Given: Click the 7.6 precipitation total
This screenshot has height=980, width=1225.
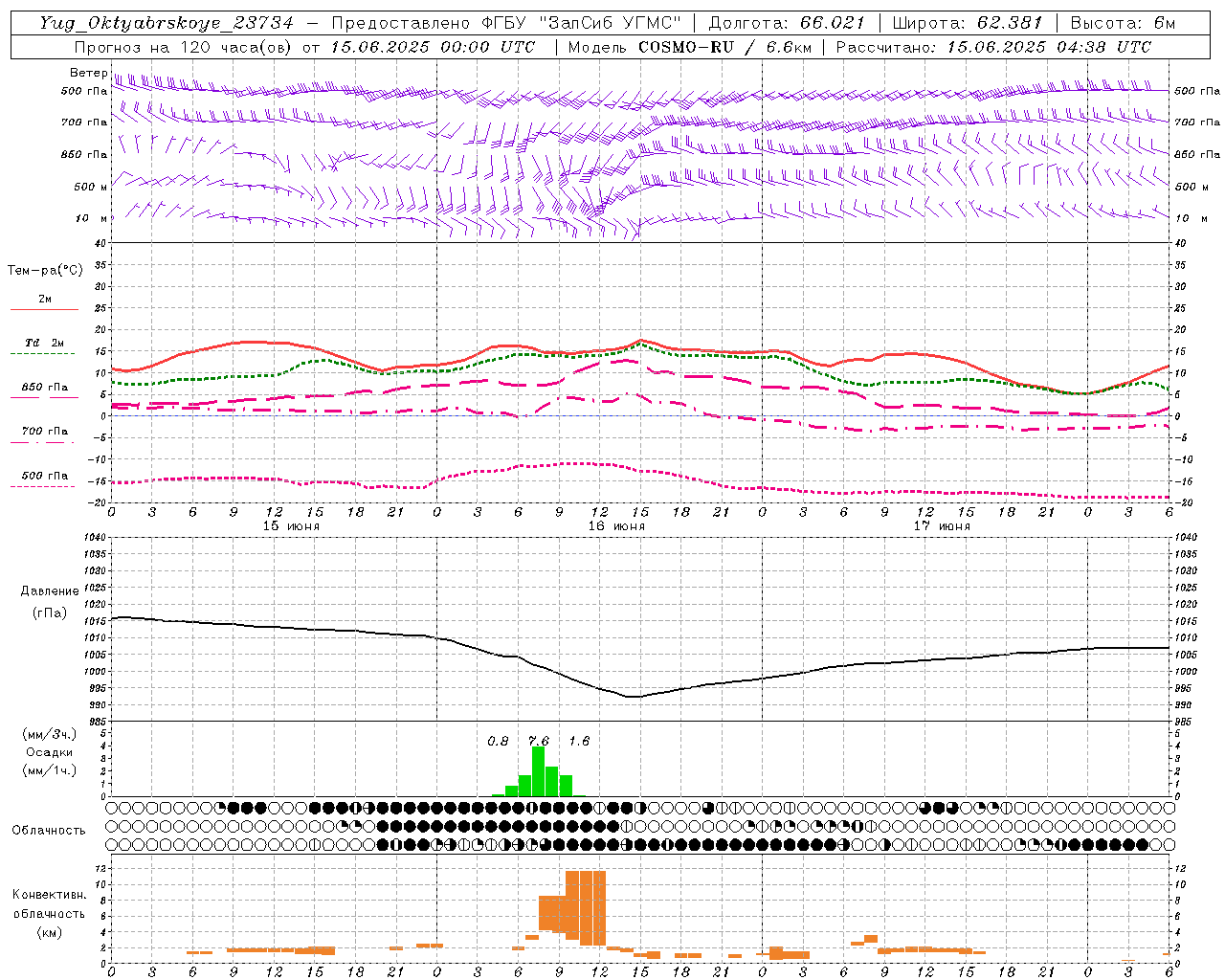Looking at the screenshot, I should click(539, 741).
